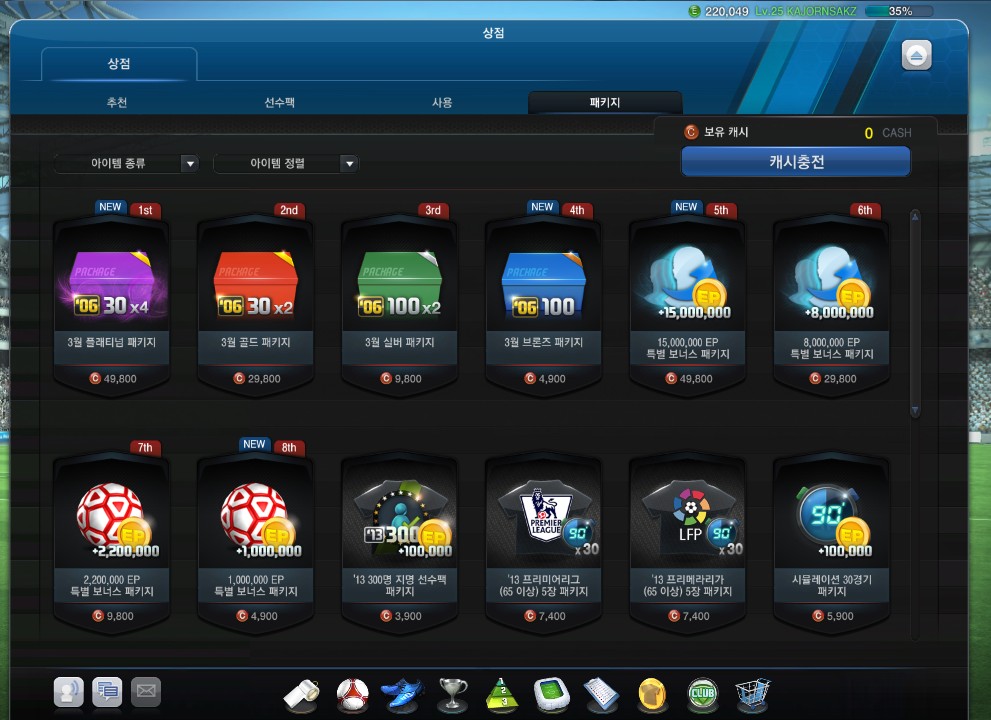The width and height of the screenshot is (991, 720).
Task: Click the 35% experience progress bar
Action: (x=899, y=11)
